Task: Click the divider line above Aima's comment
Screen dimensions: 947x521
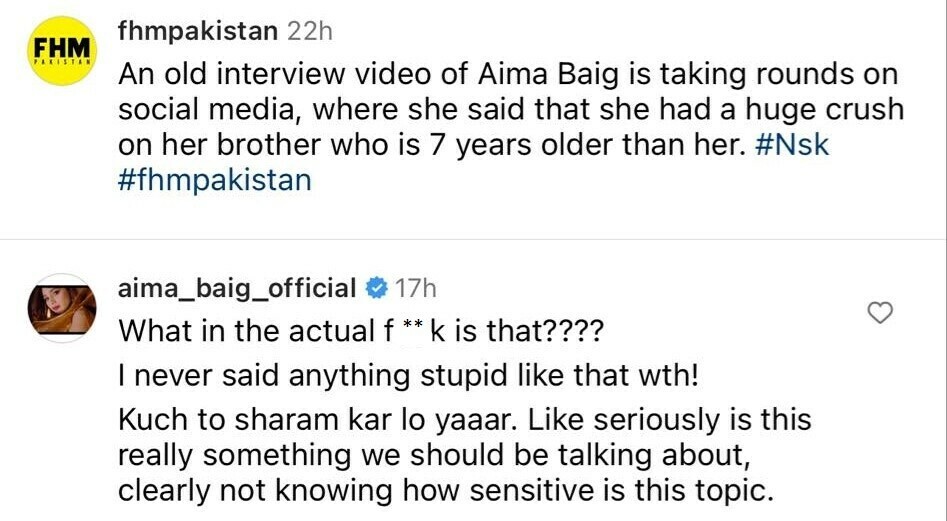Action: pos(473,240)
